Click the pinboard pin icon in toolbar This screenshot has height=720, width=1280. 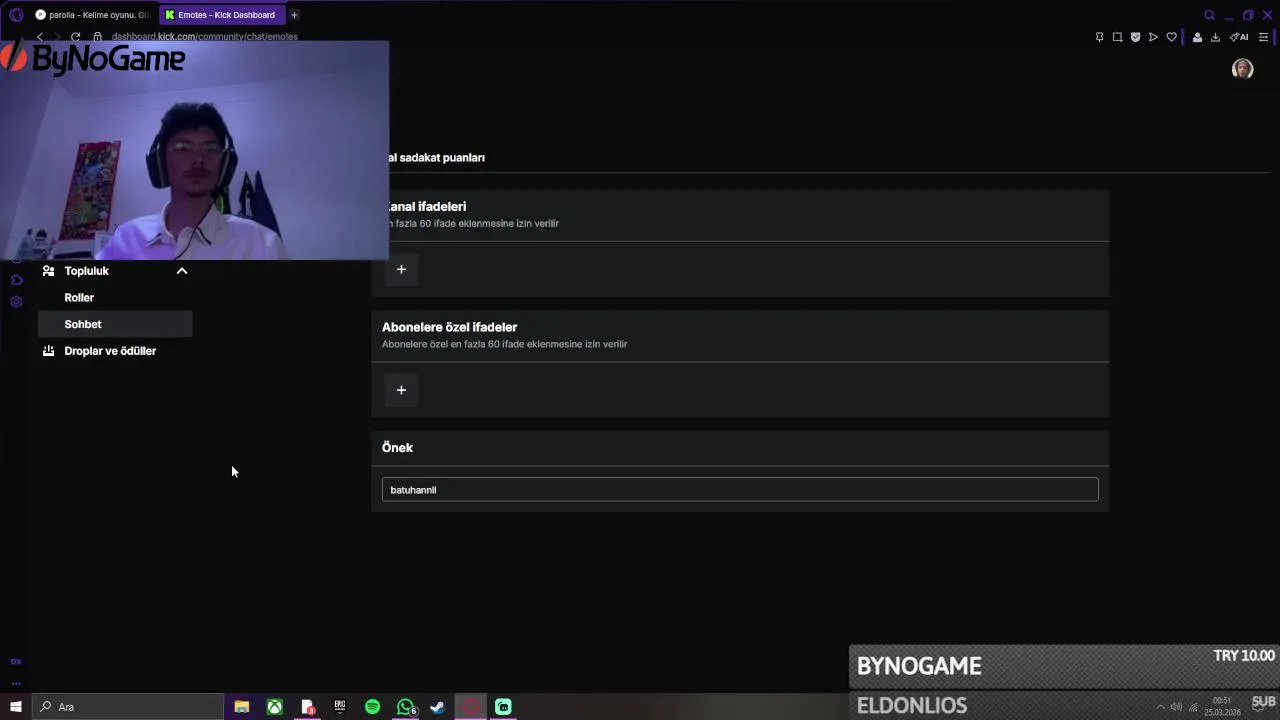click(x=1099, y=37)
